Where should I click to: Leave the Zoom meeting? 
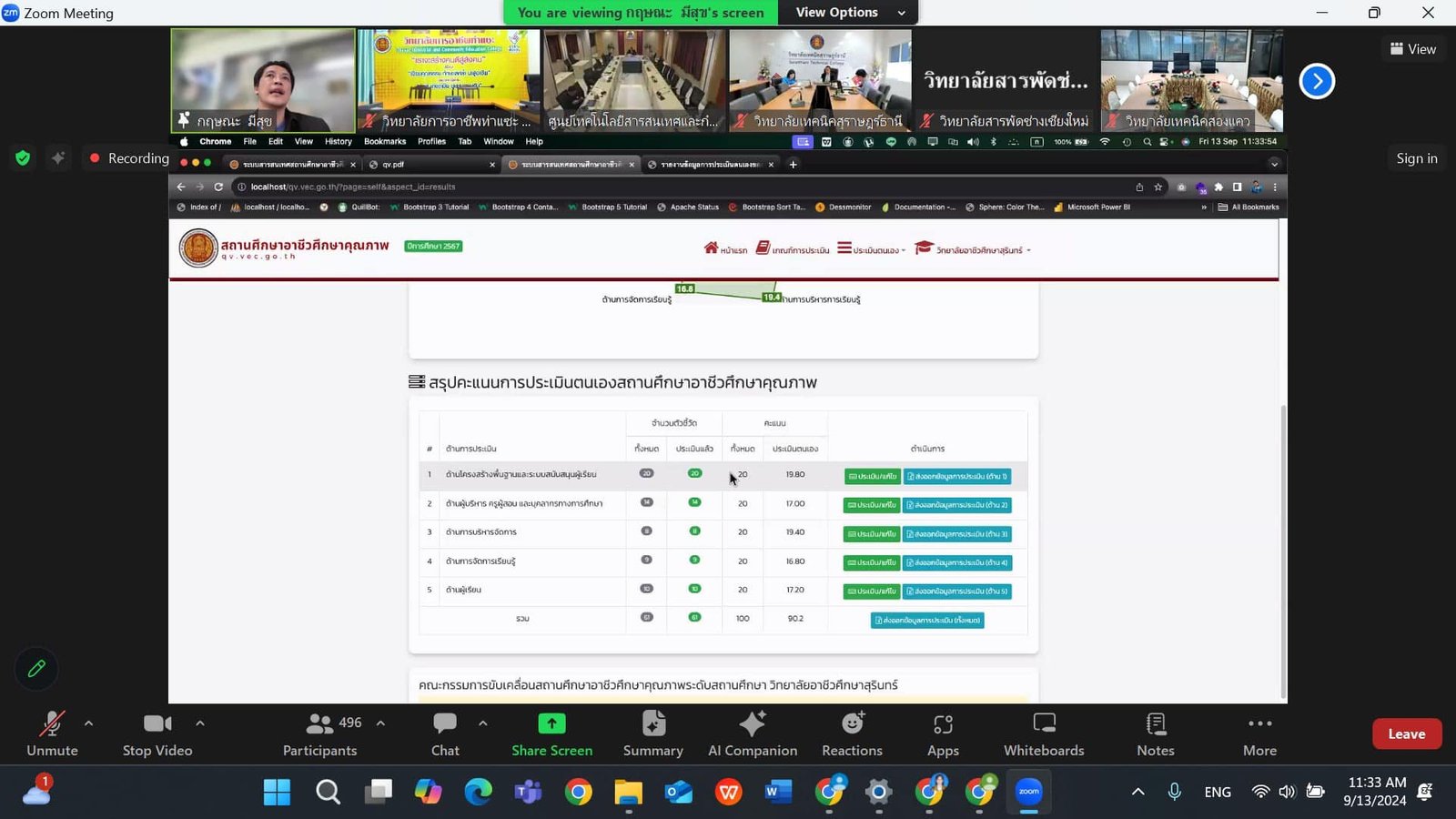(x=1406, y=733)
